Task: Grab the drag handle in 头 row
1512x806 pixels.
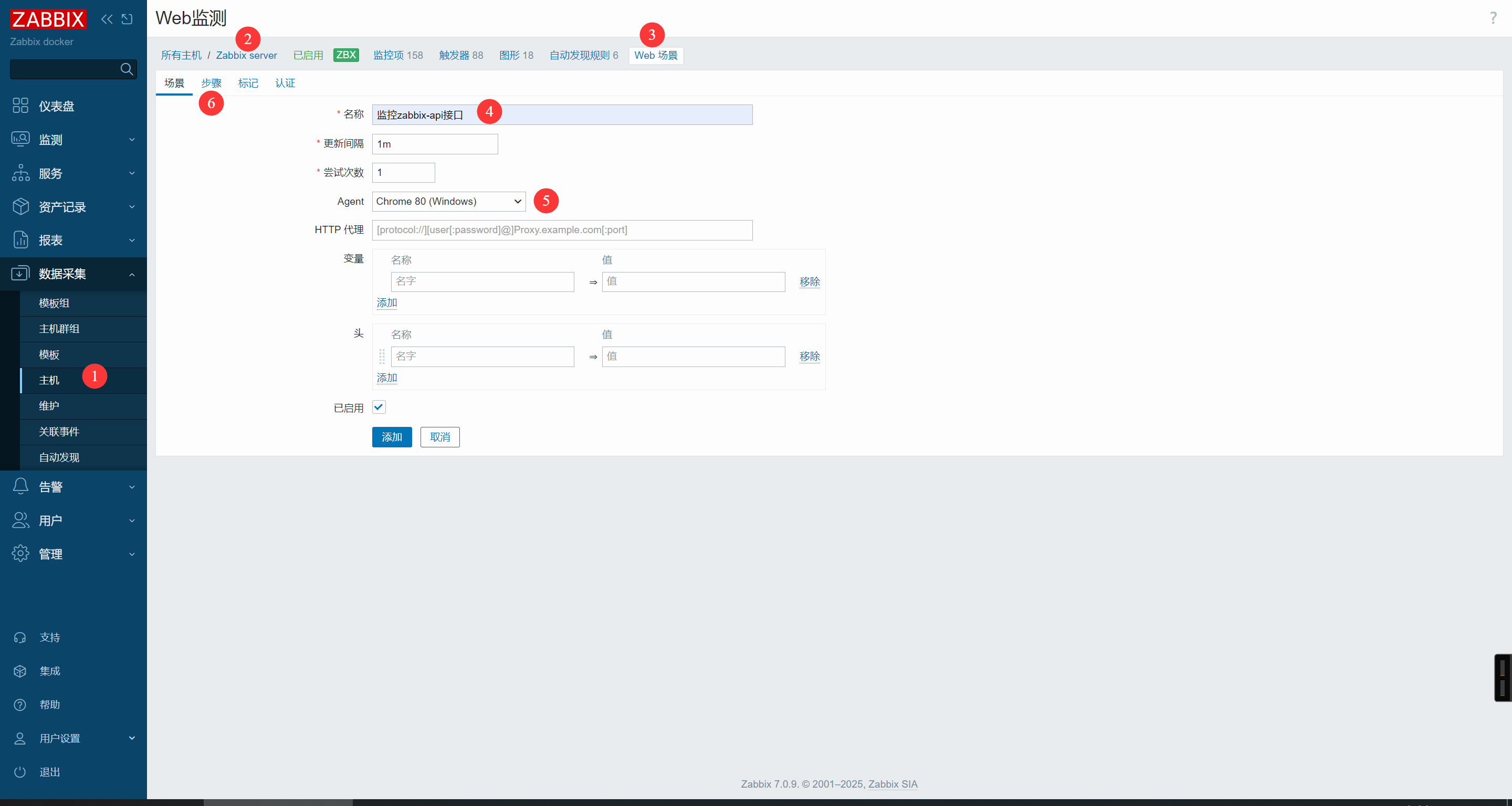Action: [x=382, y=357]
